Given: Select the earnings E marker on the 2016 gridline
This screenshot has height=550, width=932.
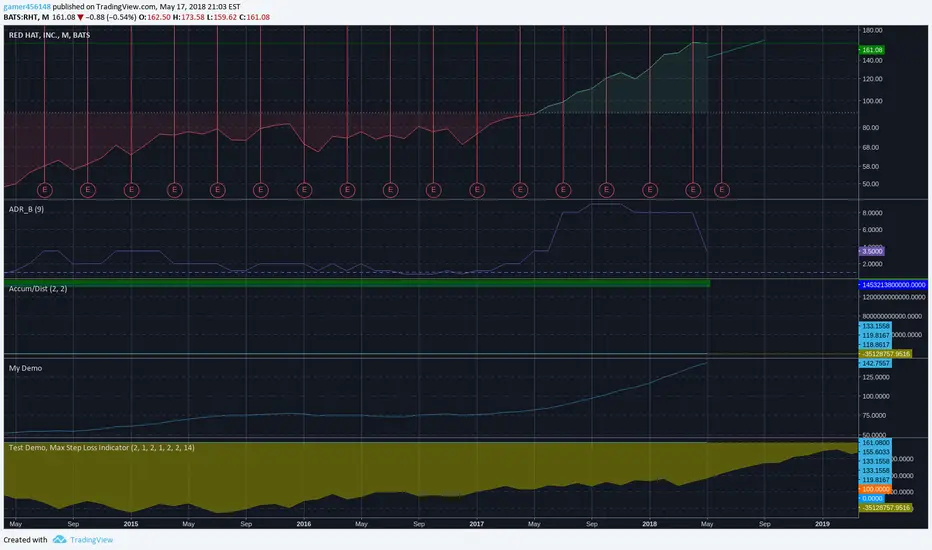Looking at the screenshot, I should coord(304,190).
